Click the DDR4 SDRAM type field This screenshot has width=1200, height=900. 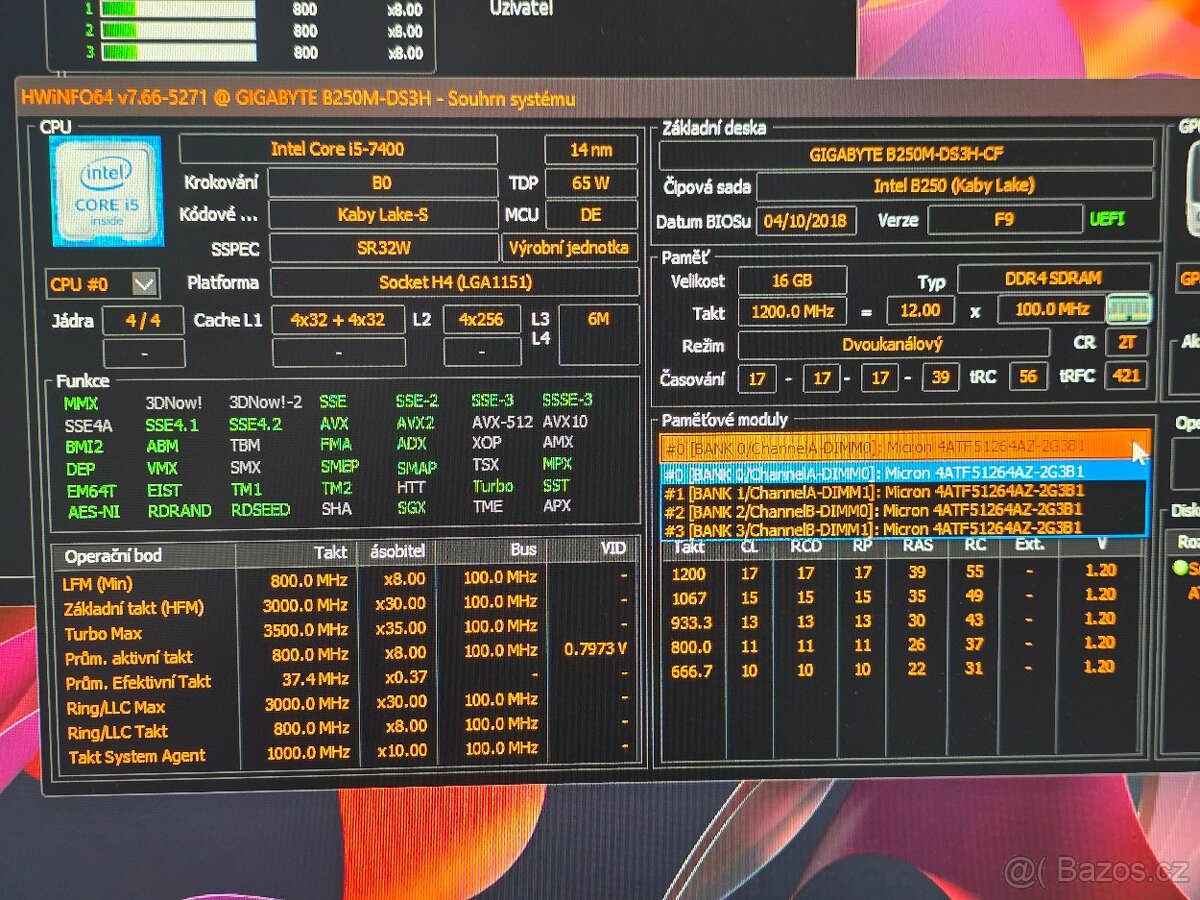[1053, 279]
